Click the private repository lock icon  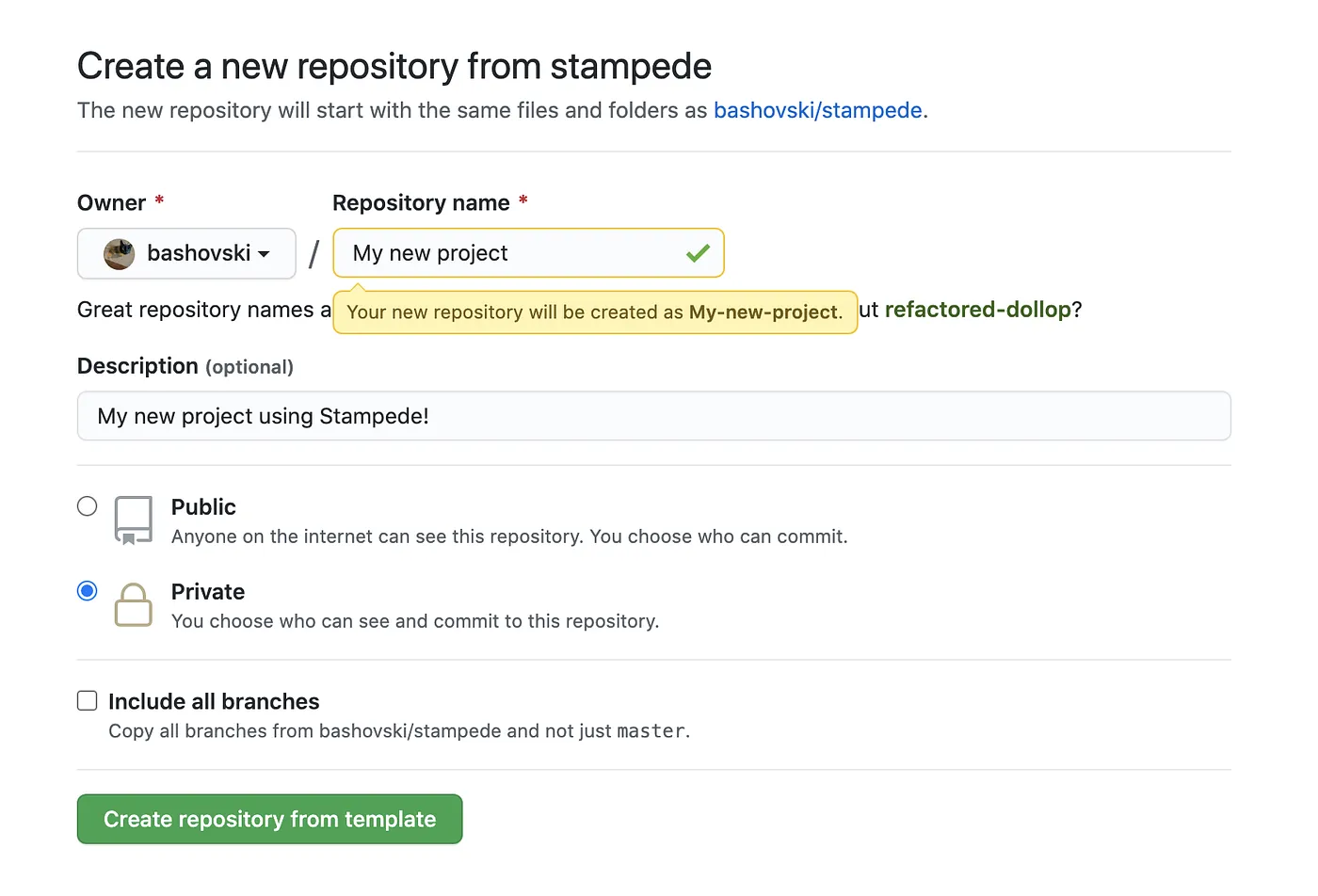click(133, 604)
